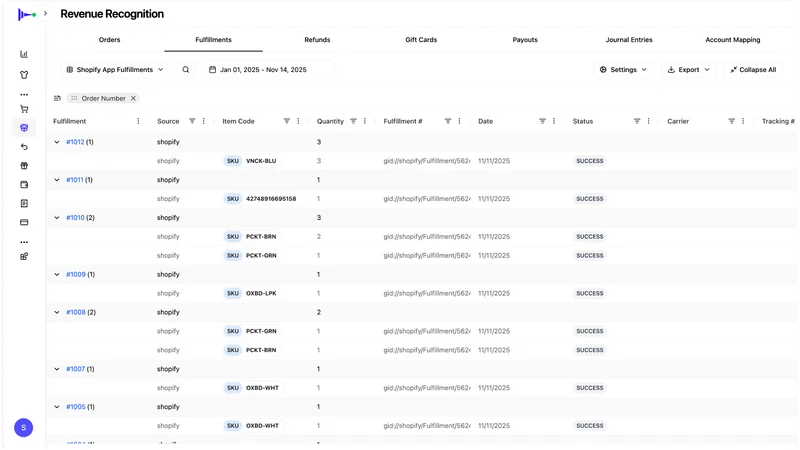Remove the Order Number grouping chip
800x450 pixels.
pyautogui.click(x=133, y=98)
